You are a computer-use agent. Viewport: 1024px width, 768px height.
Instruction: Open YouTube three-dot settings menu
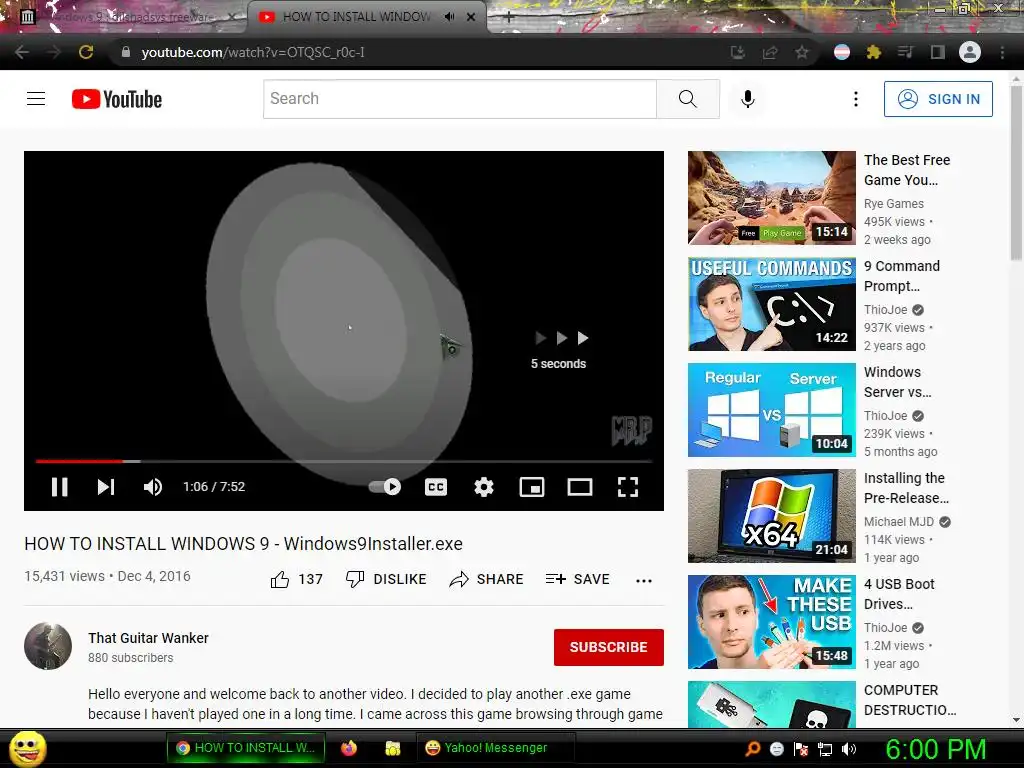point(856,99)
